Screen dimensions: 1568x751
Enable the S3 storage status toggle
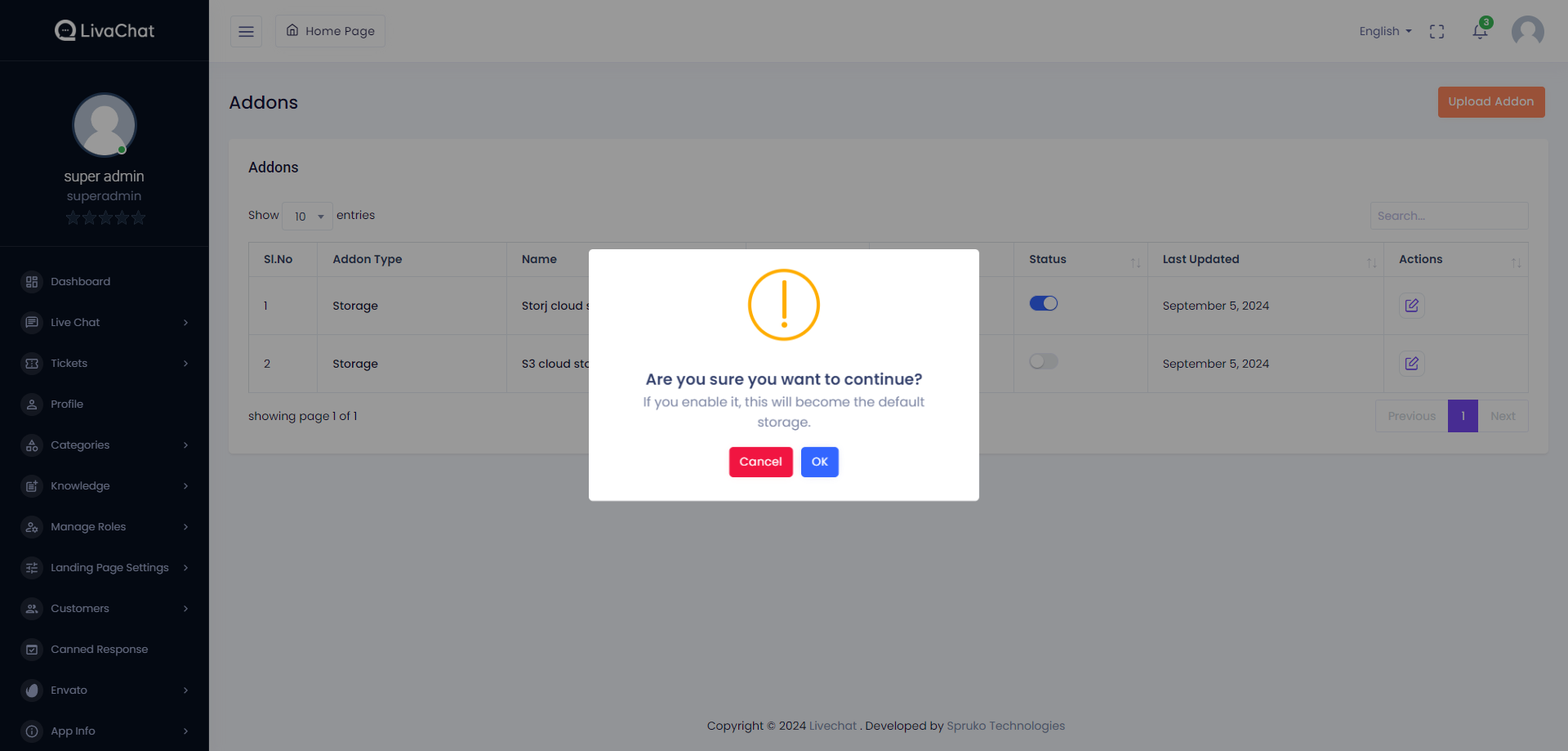tap(1043, 362)
